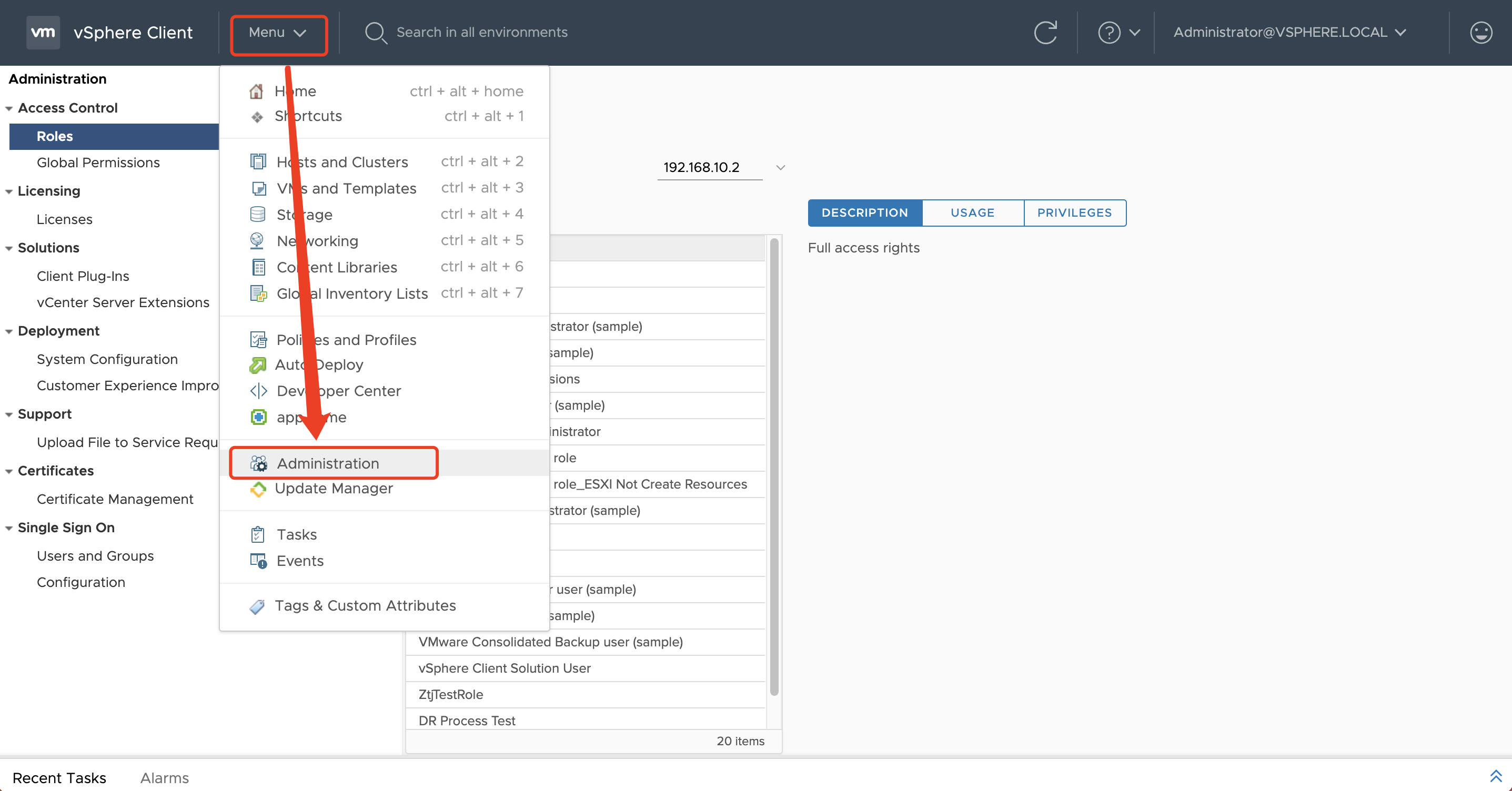Collapse the Certificates section
The width and height of the screenshot is (1512, 791).
click(9, 472)
